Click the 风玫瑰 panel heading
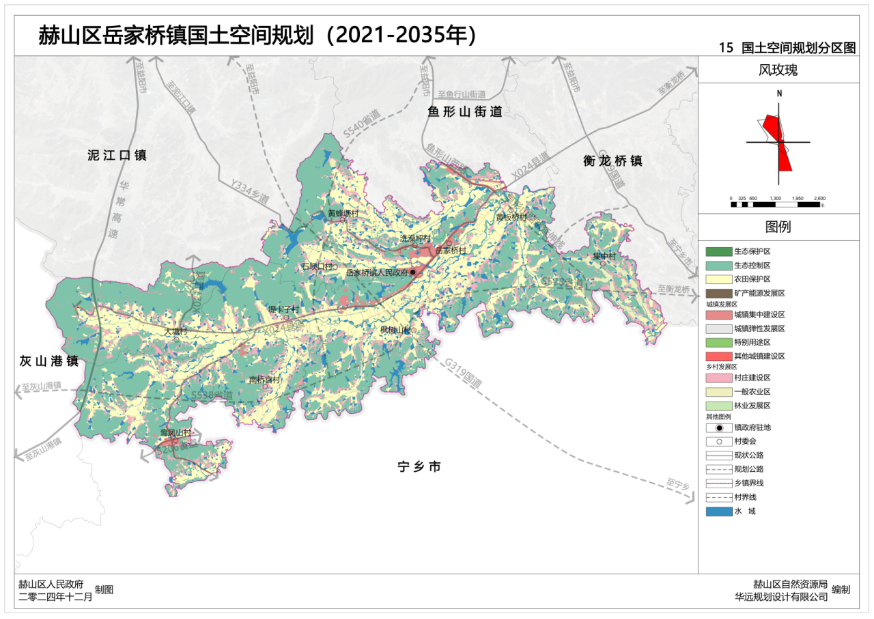 [778, 71]
